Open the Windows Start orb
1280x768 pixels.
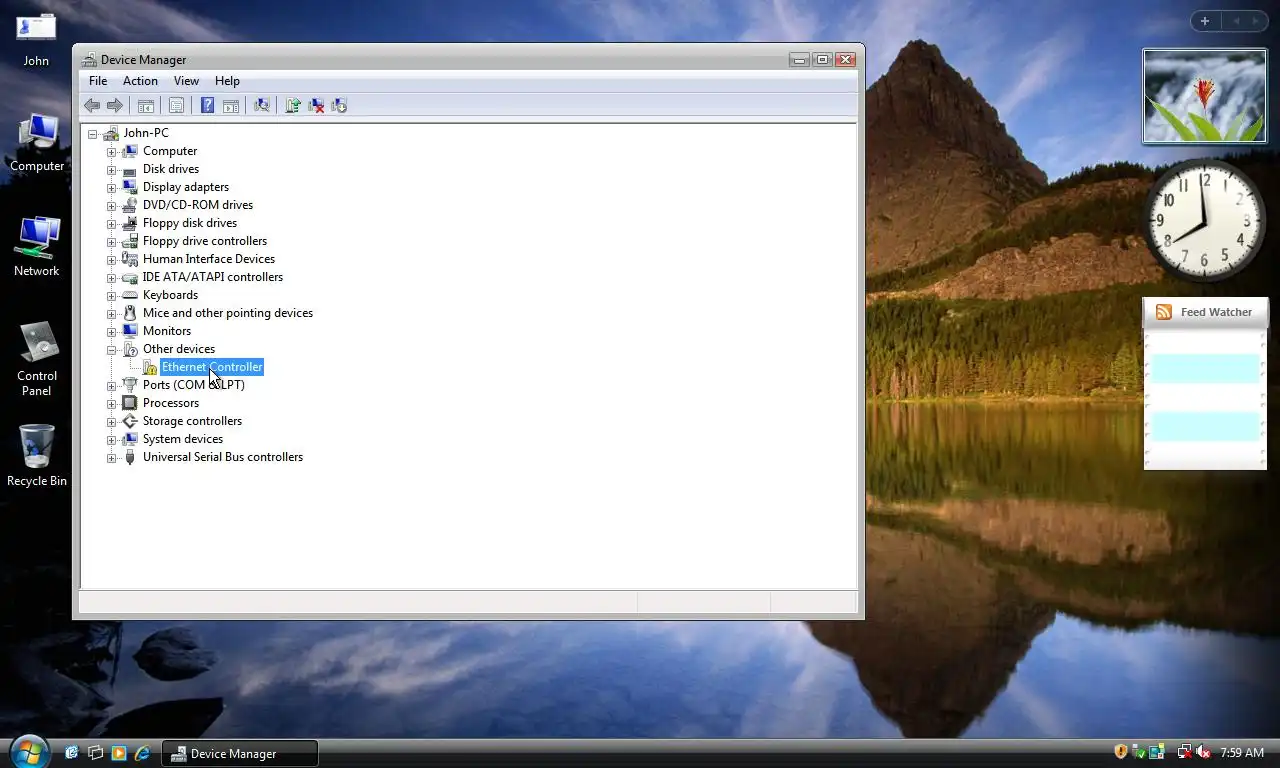[28, 751]
